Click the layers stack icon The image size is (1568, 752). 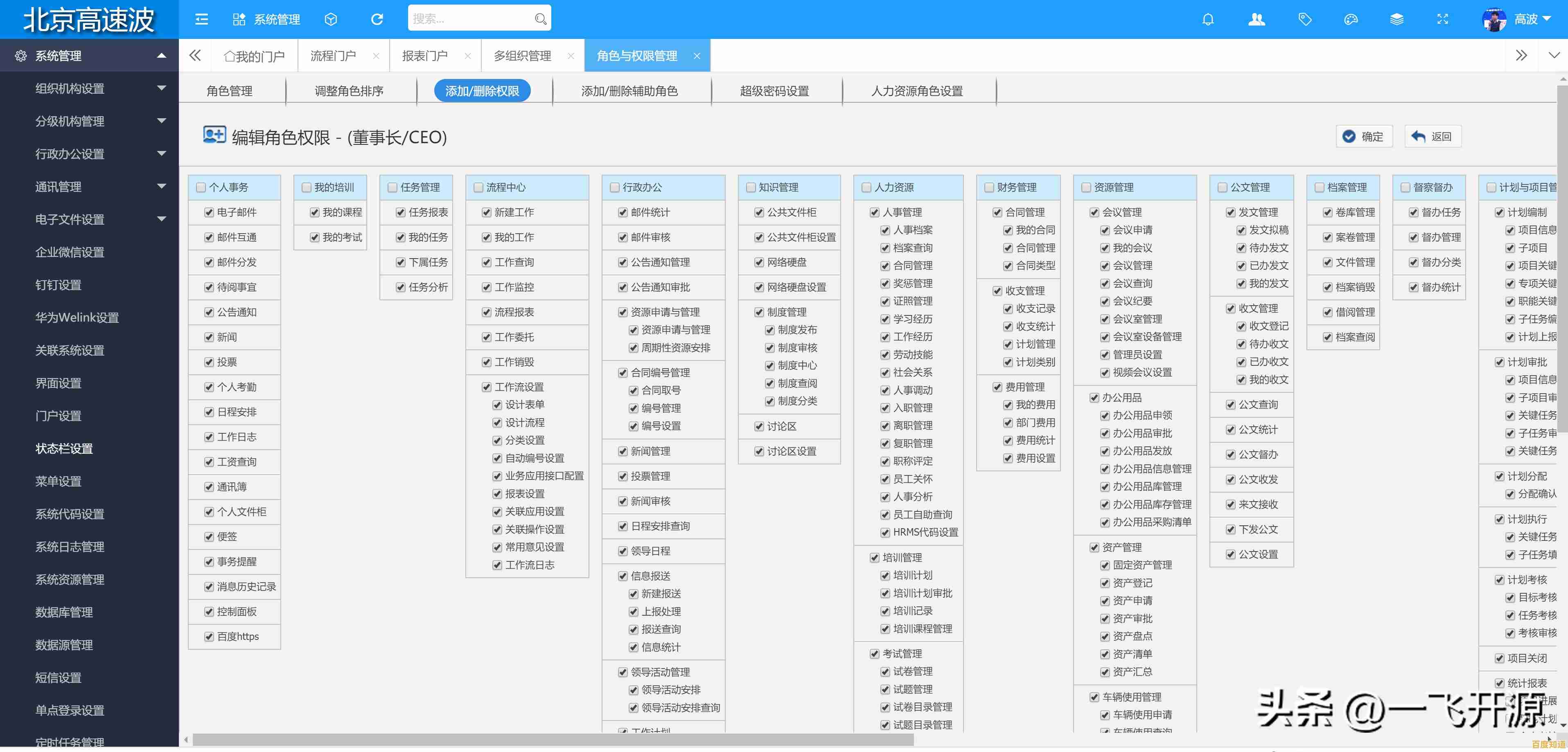coord(1397,20)
